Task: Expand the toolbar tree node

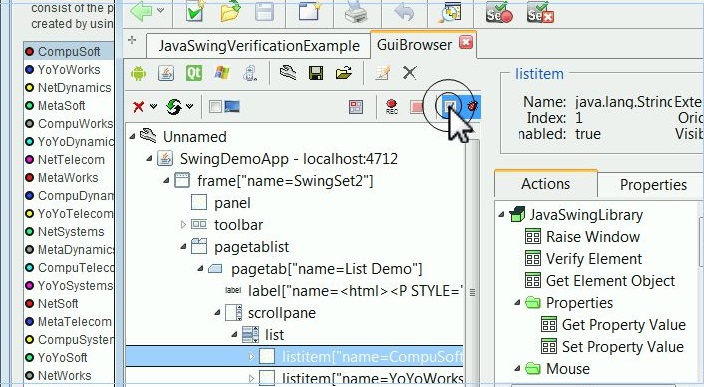Action: coord(183,224)
